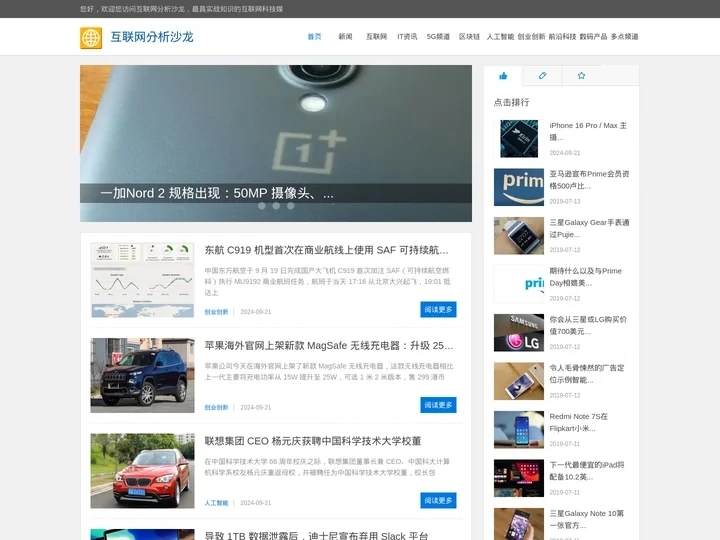The width and height of the screenshot is (720, 540).
Task: Open the 人工智能 tag under 联想集团 article
Action: 216,503
